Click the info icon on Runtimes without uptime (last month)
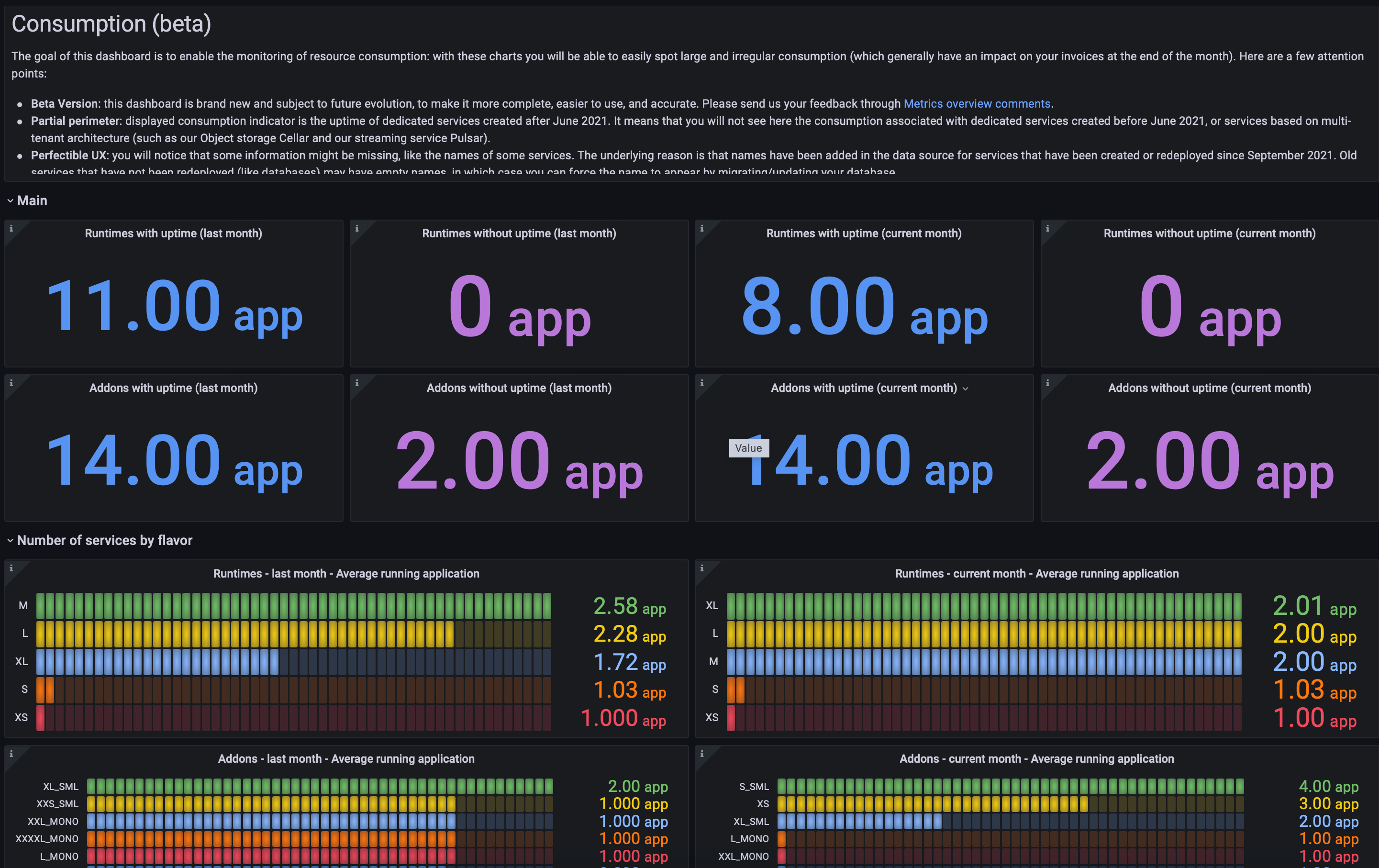1379x868 pixels. click(358, 228)
